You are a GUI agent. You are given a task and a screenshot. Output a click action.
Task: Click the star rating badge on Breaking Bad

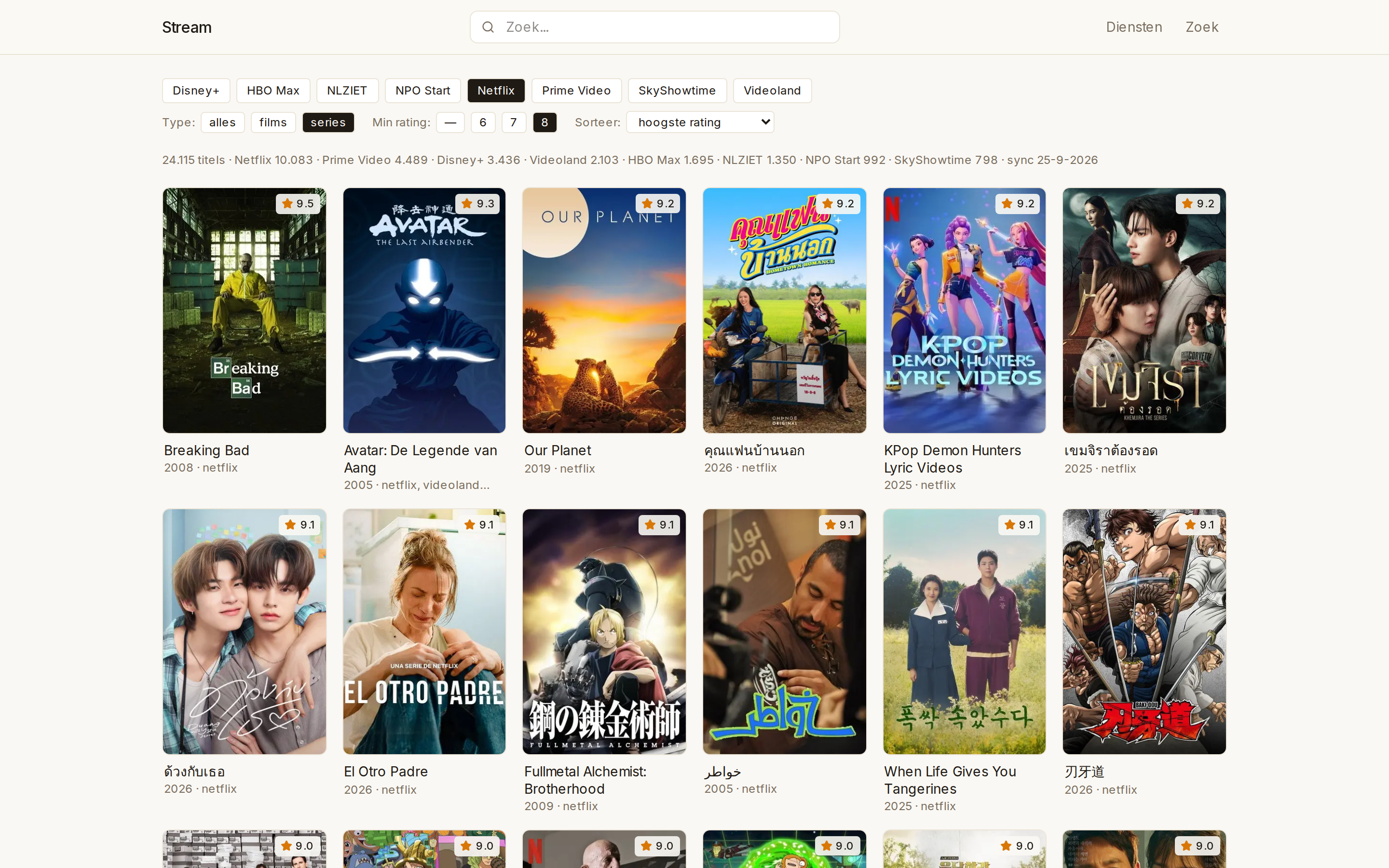(x=298, y=204)
